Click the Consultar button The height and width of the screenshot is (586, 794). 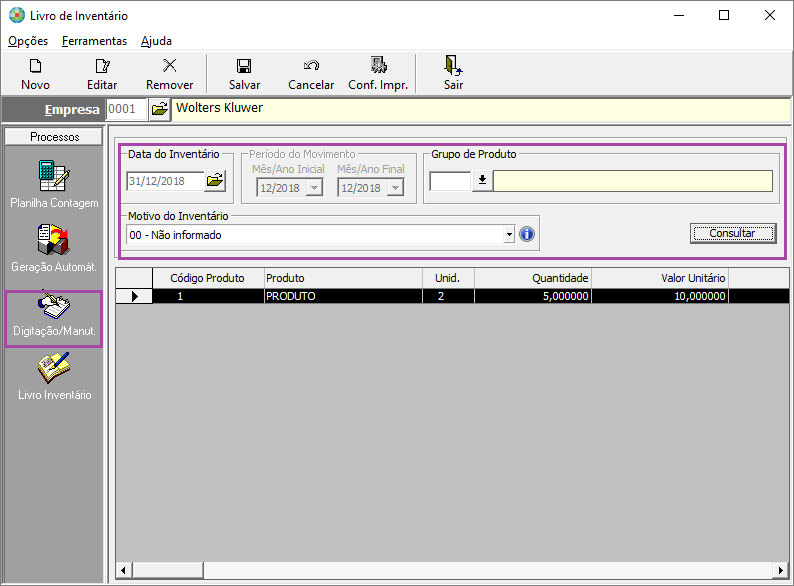(x=733, y=233)
